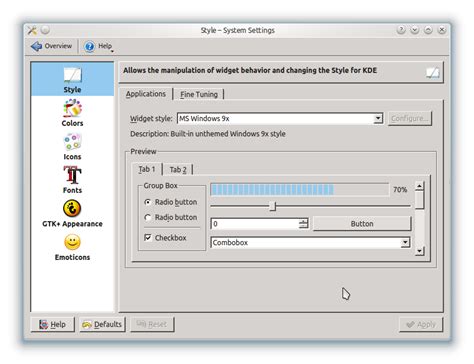The width and height of the screenshot is (474, 364).
Task: Open the preview Combobox
Action: 310,242
